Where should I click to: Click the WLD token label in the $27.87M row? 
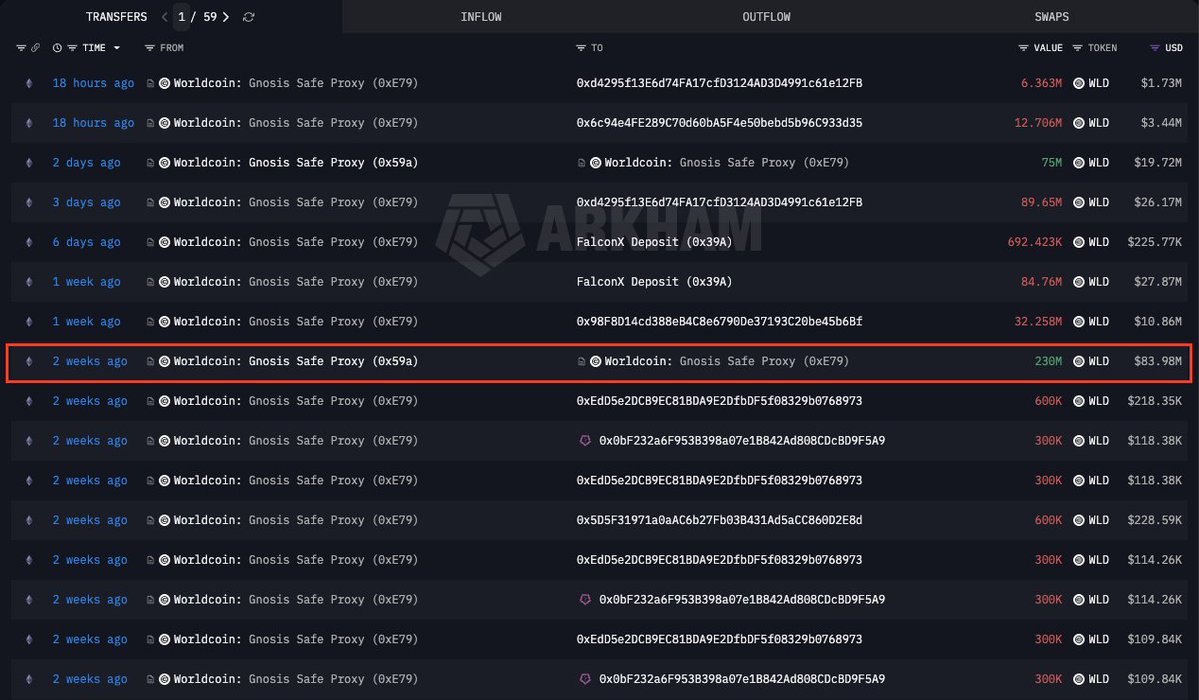[x=1099, y=282]
